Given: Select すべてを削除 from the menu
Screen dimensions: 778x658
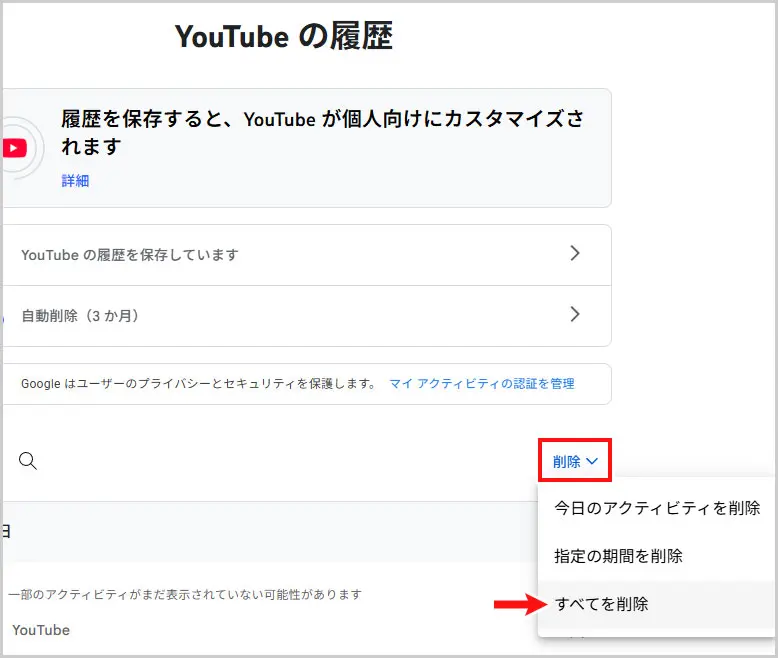Looking at the screenshot, I should [x=656, y=604].
